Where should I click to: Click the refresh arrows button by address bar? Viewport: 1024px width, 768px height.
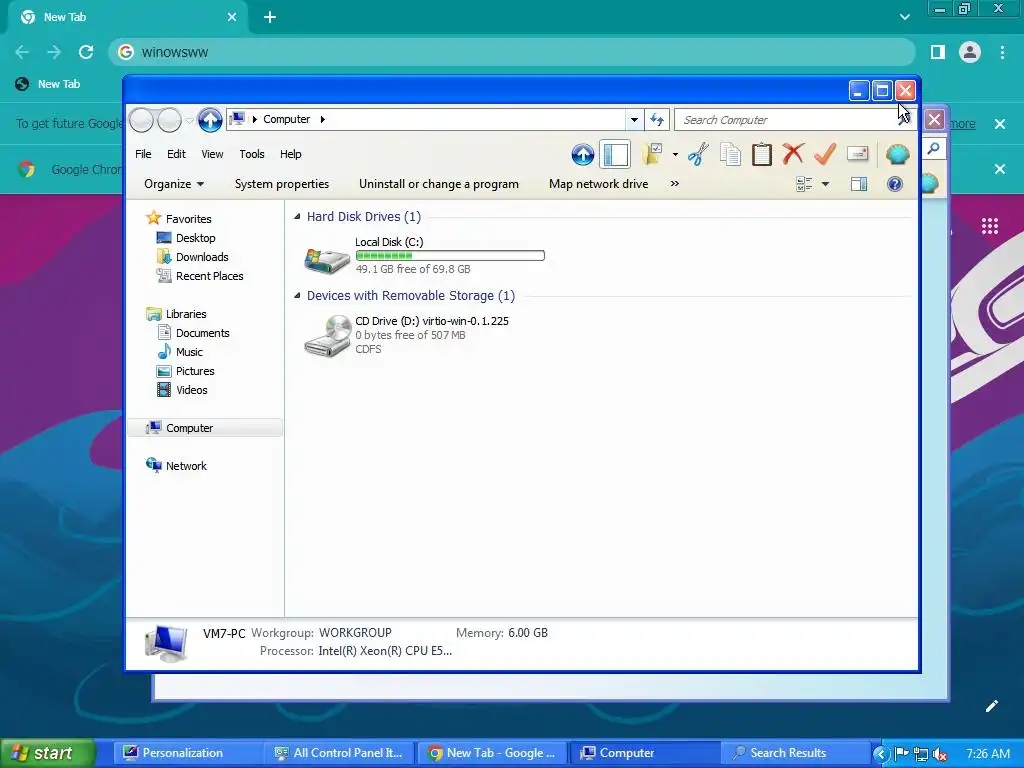point(657,120)
